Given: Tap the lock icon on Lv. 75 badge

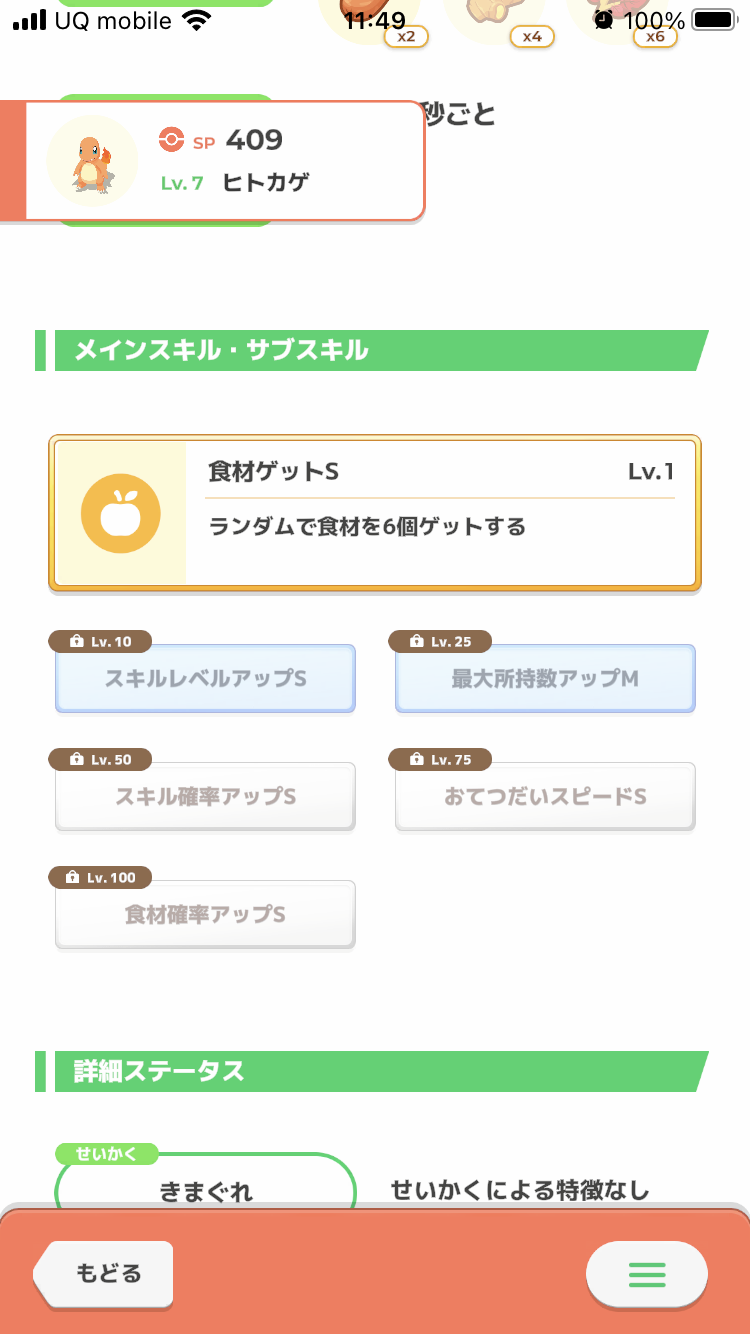Looking at the screenshot, I should (417, 760).
